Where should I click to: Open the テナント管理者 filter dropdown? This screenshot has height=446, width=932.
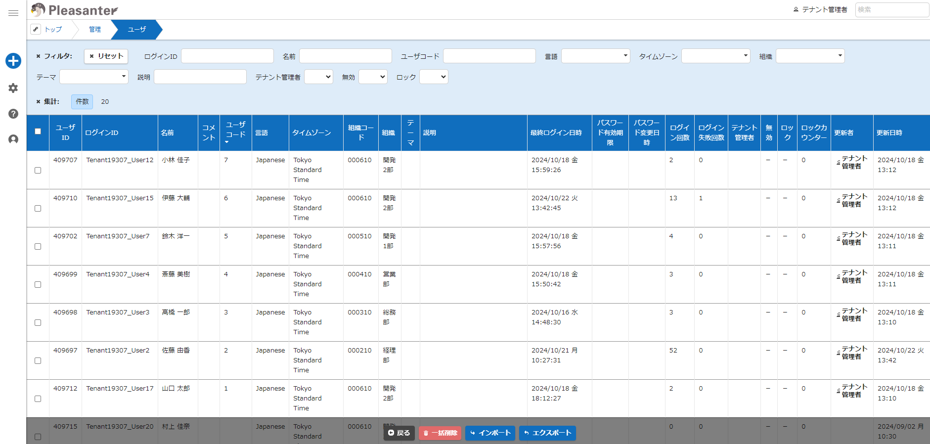click(x=318, y=77)
